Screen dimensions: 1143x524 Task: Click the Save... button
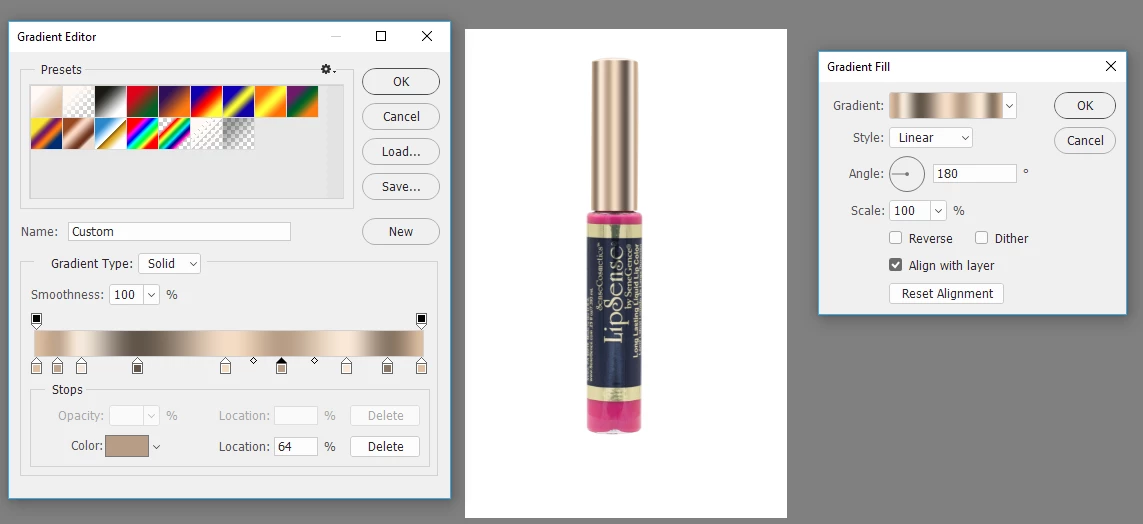coord(401,187)
